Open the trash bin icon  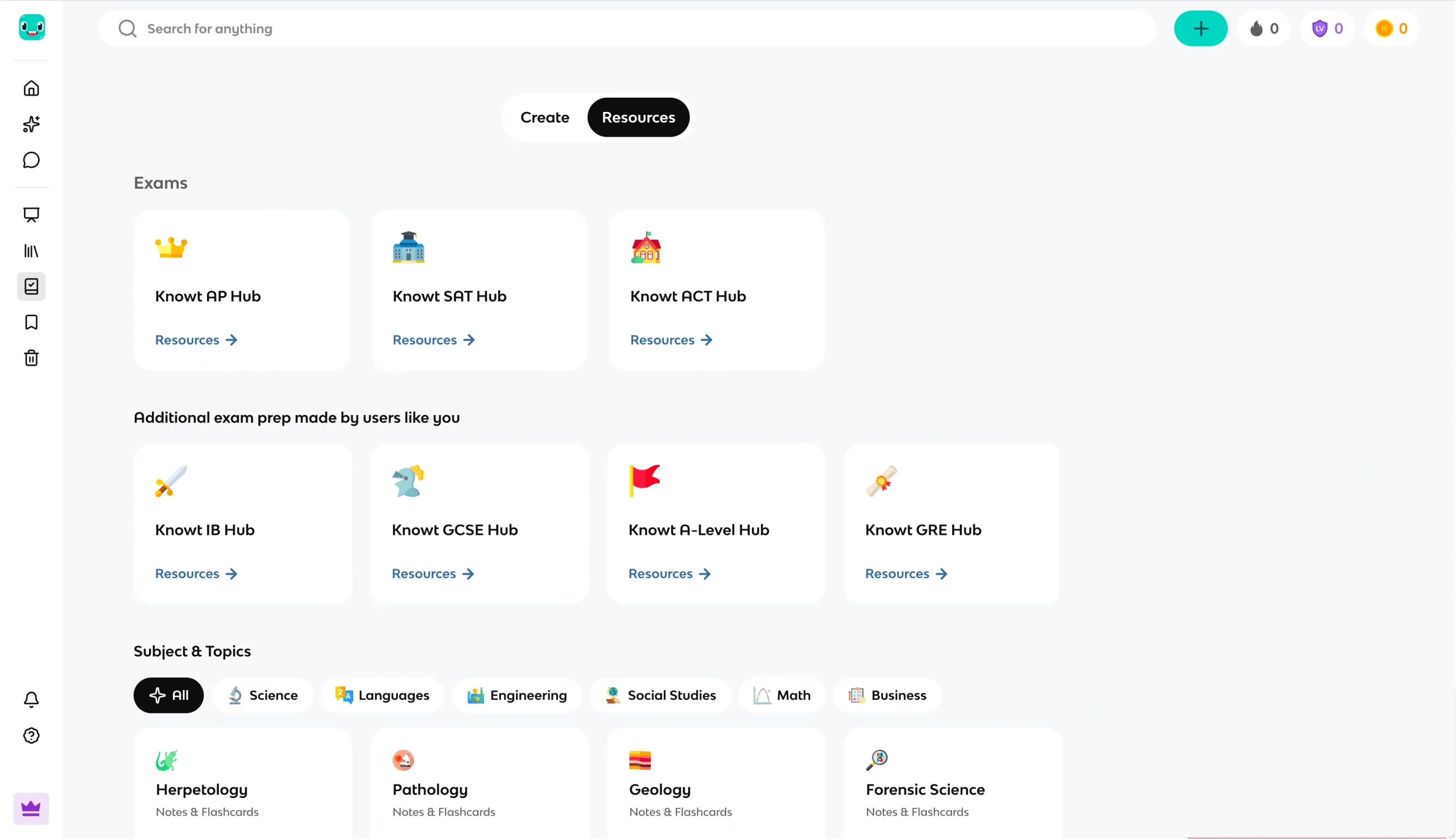(x=31, y=358)
